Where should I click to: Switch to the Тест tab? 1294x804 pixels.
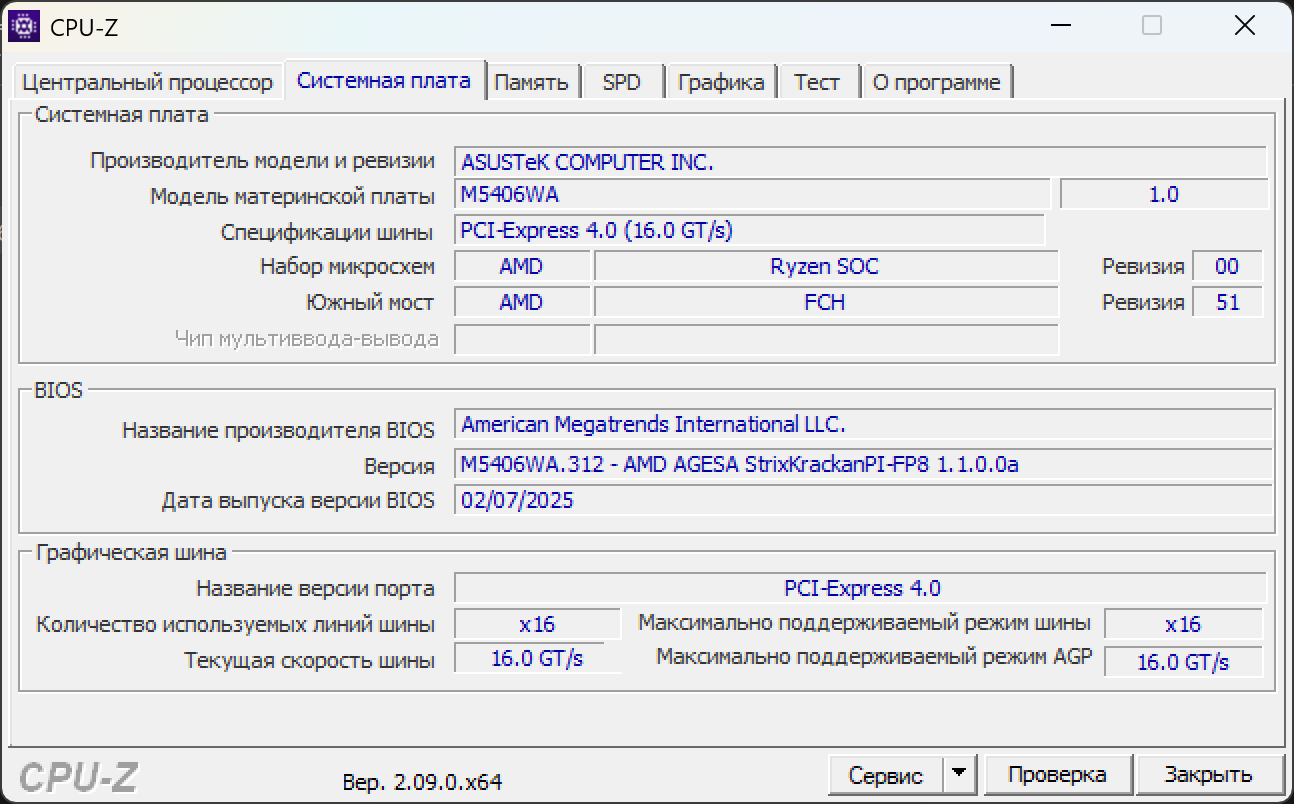pos(816,82)
